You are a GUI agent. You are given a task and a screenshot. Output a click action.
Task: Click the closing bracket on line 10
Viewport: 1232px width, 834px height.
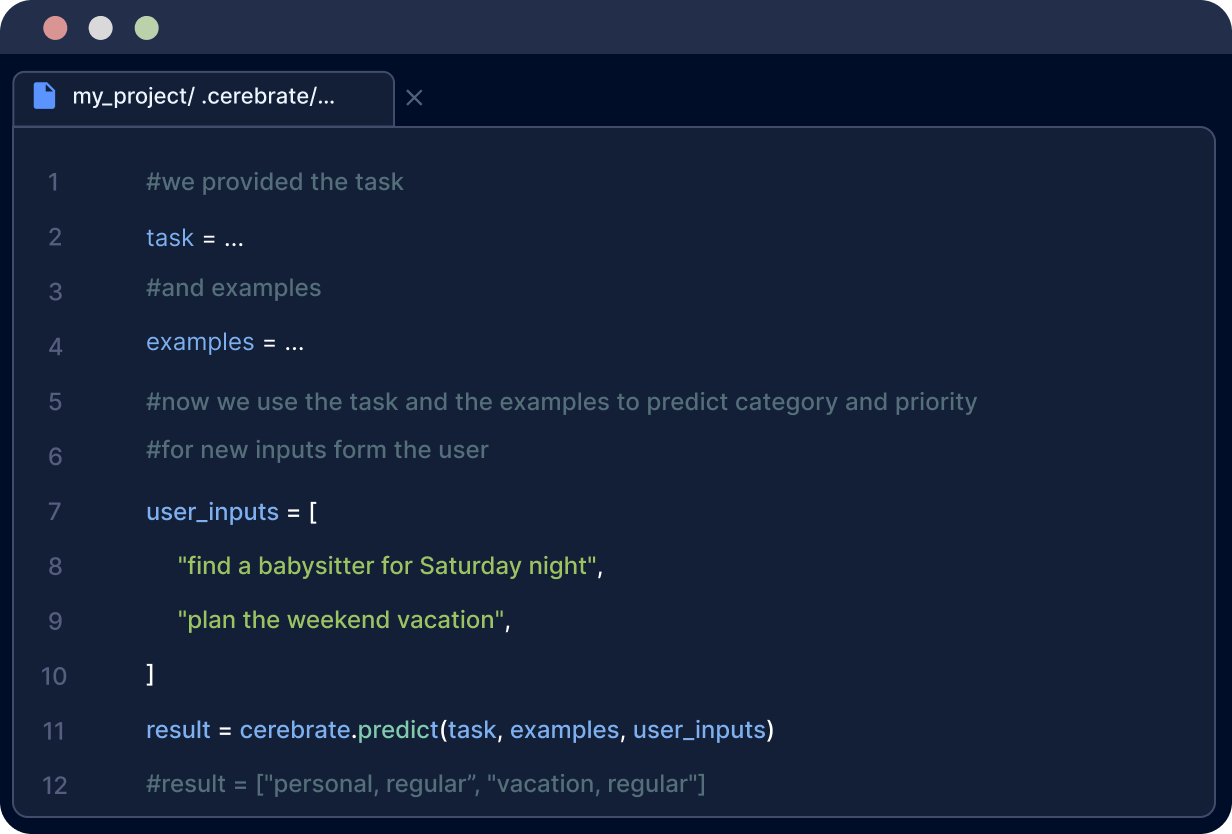click(x=150, y=675)
